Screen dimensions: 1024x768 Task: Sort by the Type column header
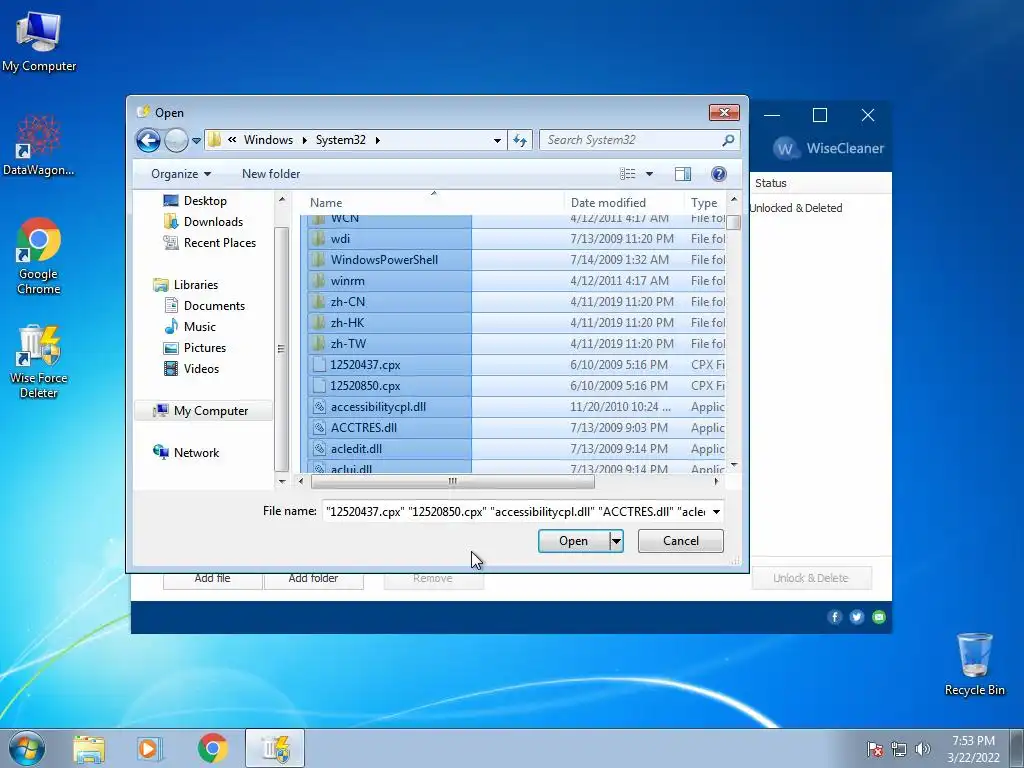coord(705,202)
